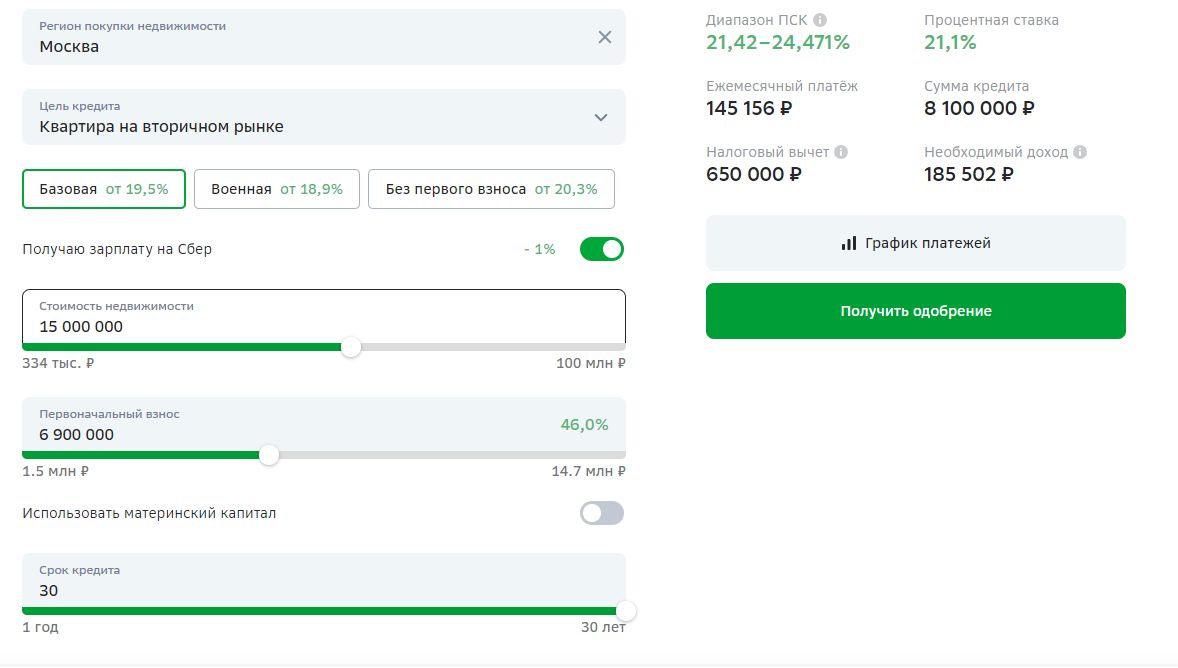
Task: Open the График платежей schedule
Action: (915, 243)
